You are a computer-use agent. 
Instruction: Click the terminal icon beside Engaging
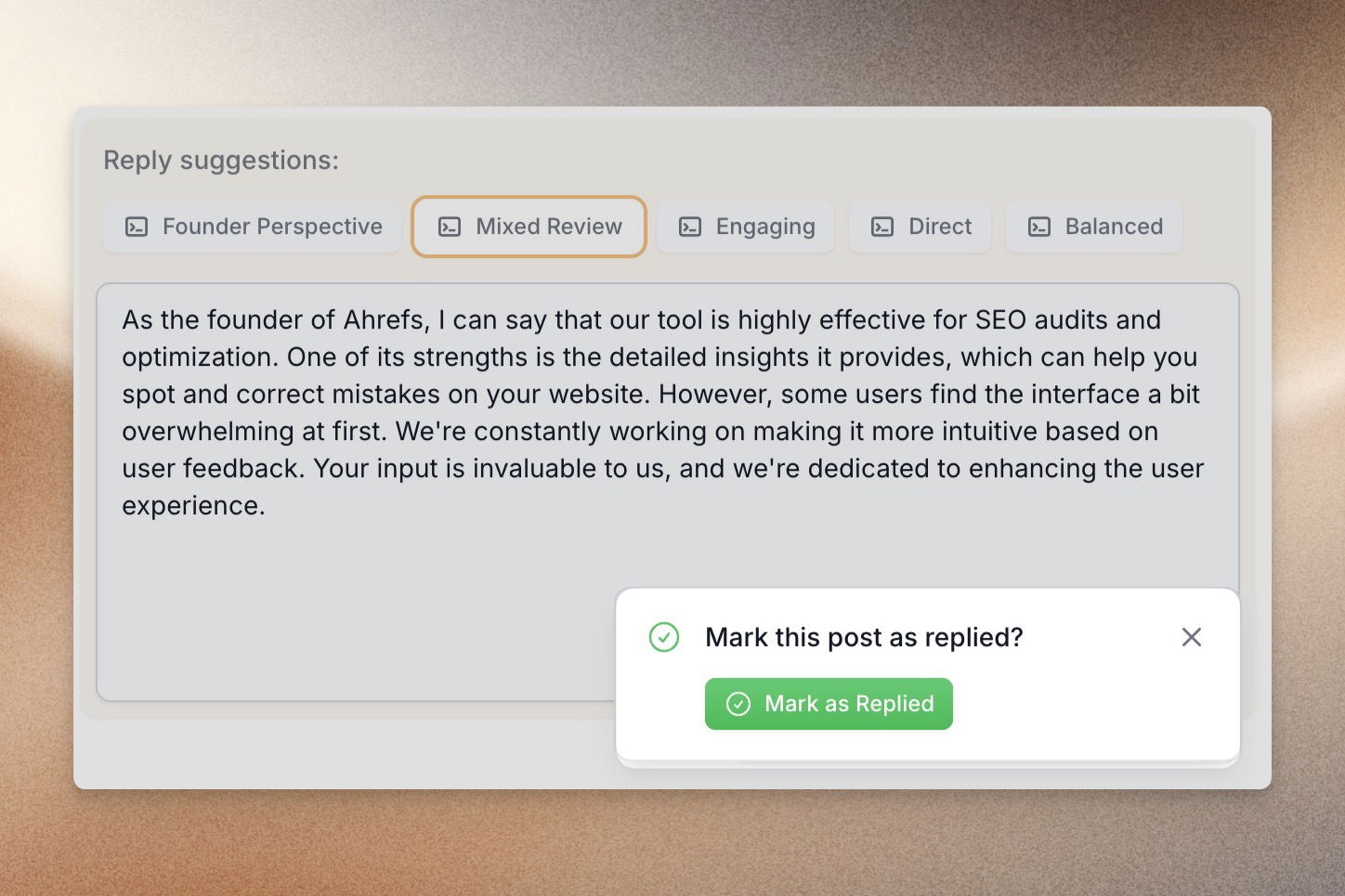[690, 227]
